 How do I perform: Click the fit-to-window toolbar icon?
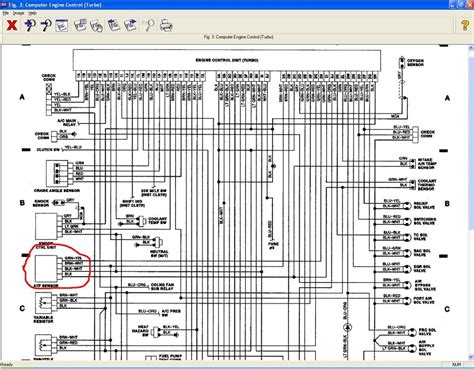click(62, 25)
